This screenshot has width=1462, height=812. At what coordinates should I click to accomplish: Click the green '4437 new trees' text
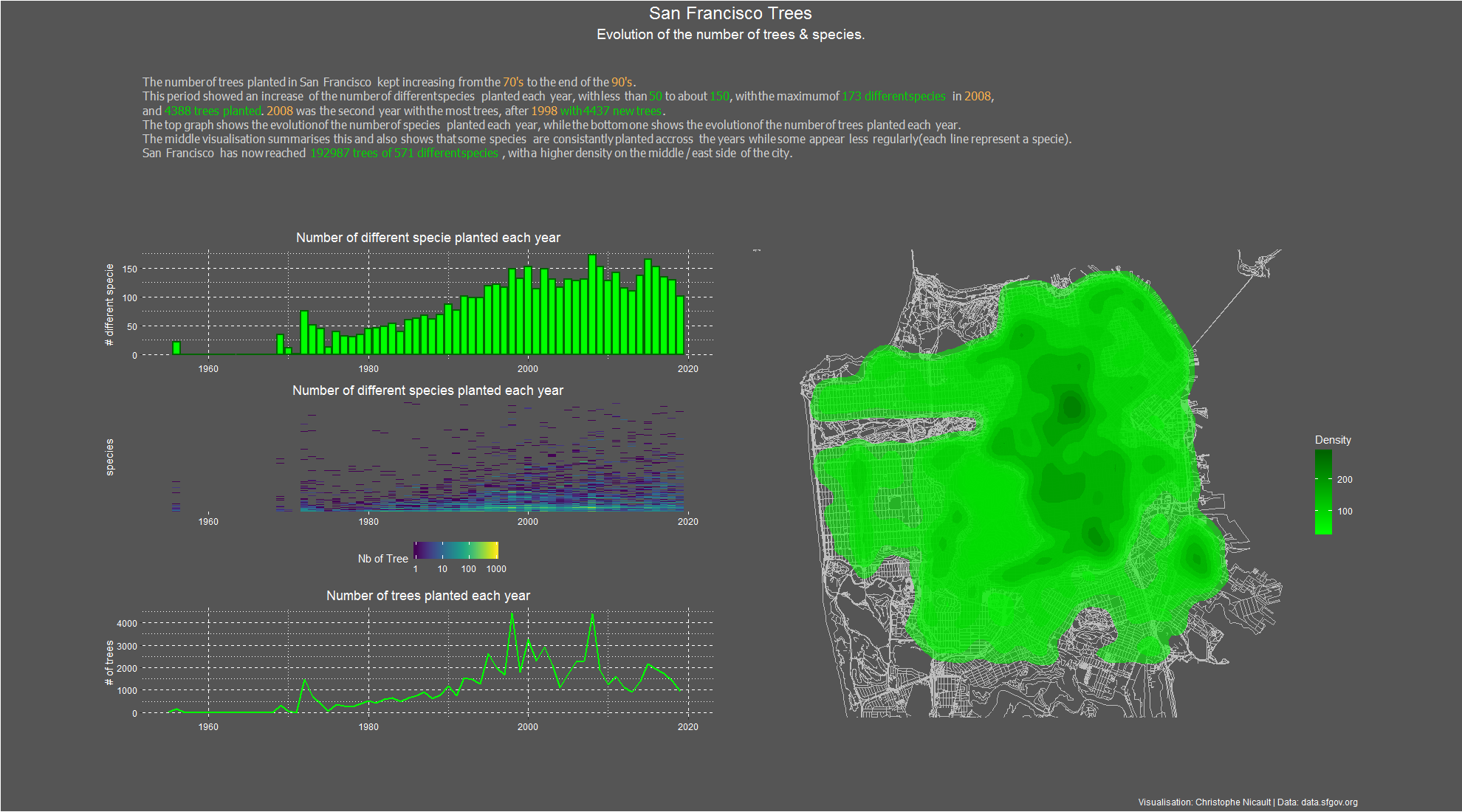[x=622, y=111]
